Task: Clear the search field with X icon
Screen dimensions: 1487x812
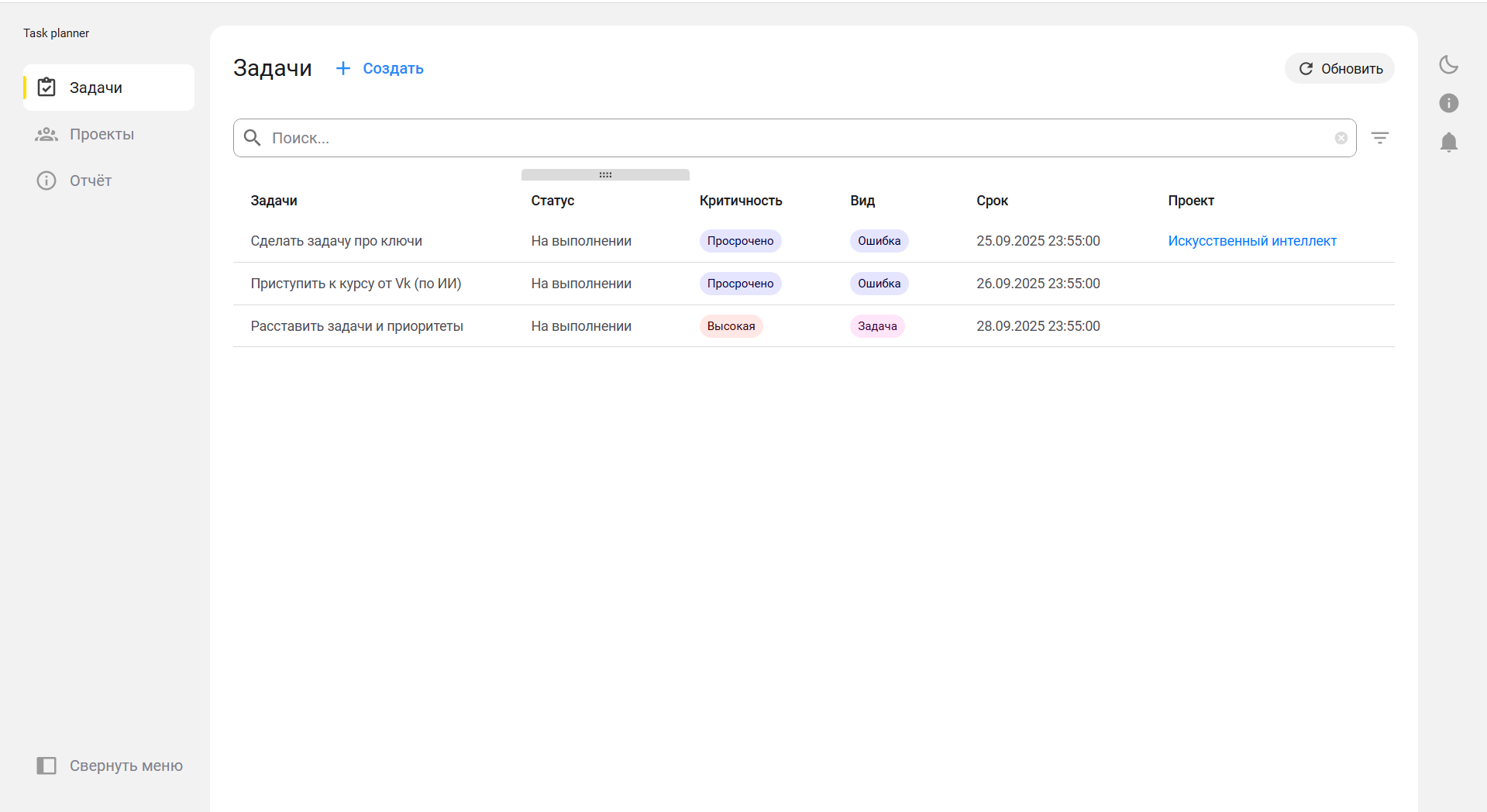Action: (x=1341, y=138)
